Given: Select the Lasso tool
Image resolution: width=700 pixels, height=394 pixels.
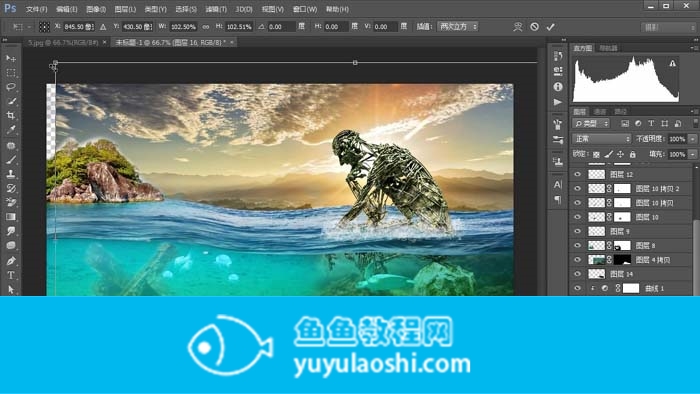Looking at the screenshot, I should tap(11, 87).
